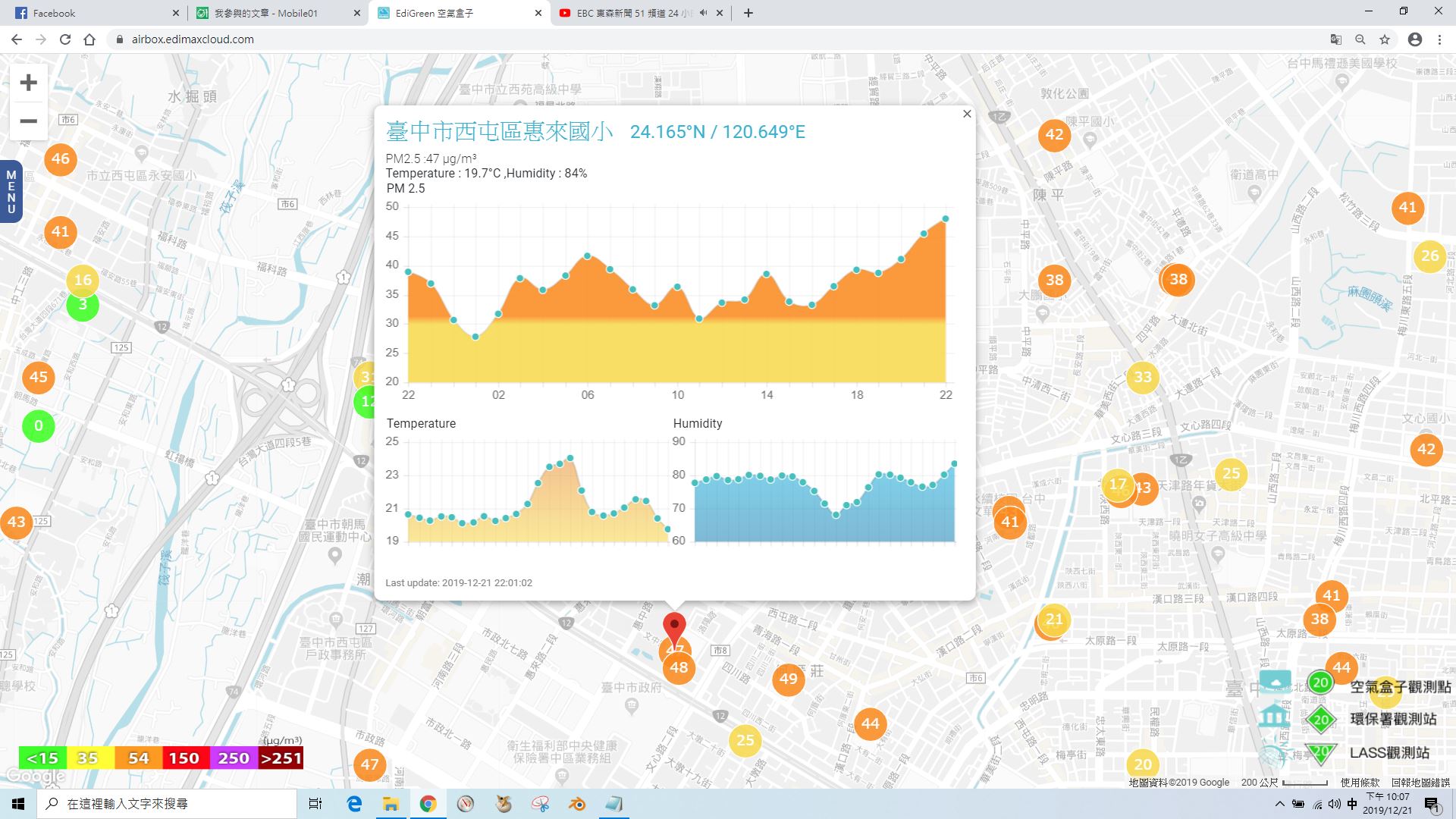Bookmark this page with star icon
The image size is (1456, 819).
(x=1385, y=39)
